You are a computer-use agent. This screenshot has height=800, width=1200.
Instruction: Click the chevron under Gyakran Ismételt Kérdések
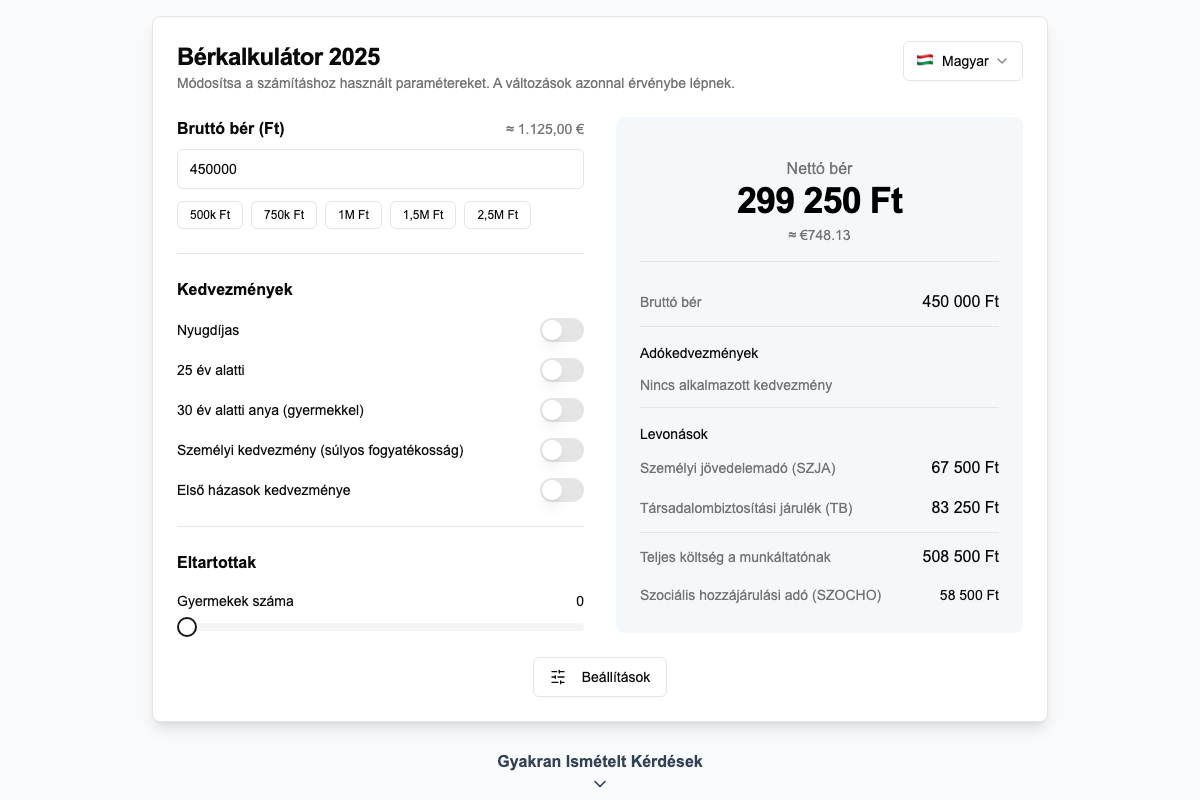click(x=600, y=784)
